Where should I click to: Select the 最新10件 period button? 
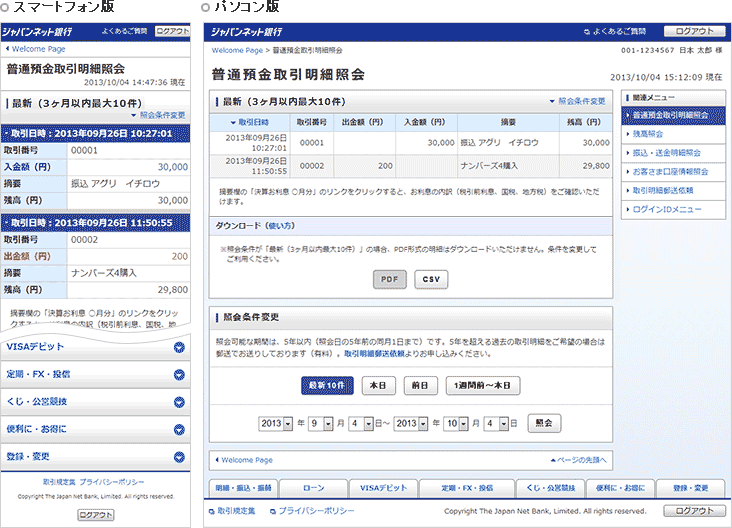pyautogui.click(x=326, y=385)
